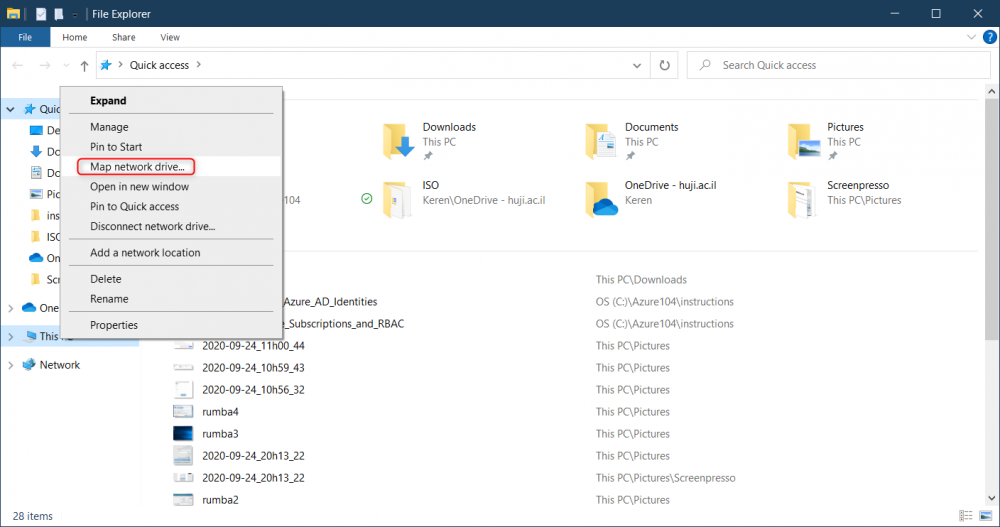The height and width of the screenshot is (527, 1000).
Task: Choose Rename in the context menu
Action: coord(109,299)
